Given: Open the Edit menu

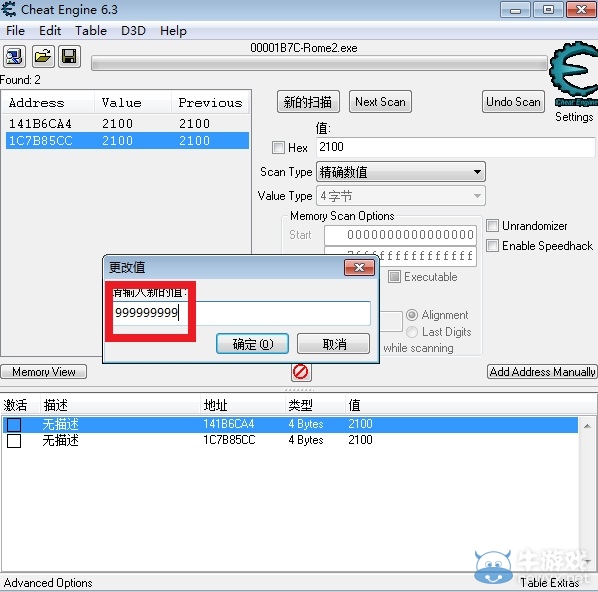Looking at the screenshot, I should pyautogui.click(x=50, y=31).
